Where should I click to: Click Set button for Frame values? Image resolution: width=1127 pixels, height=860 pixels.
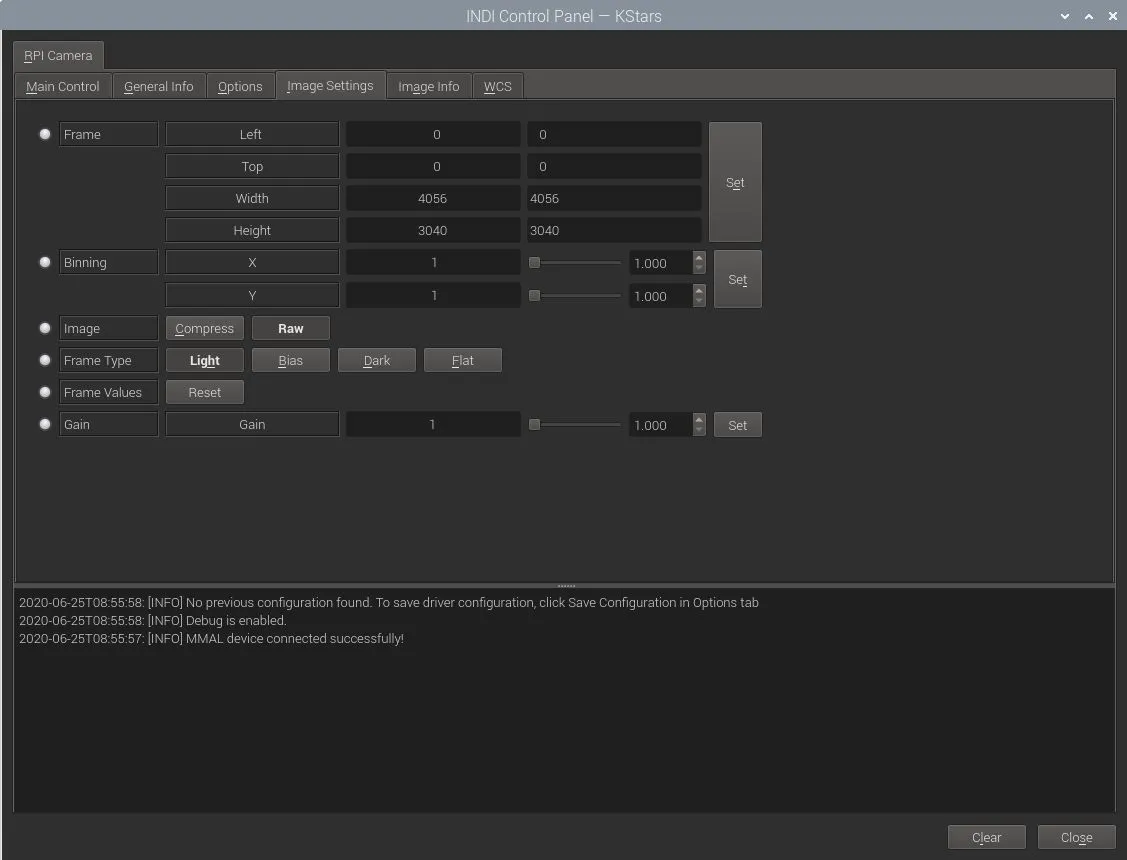735,182
